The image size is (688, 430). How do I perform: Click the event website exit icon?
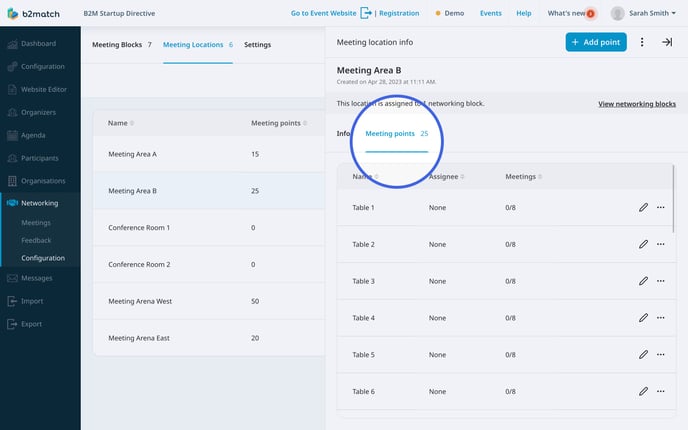(x=366, y=13)
